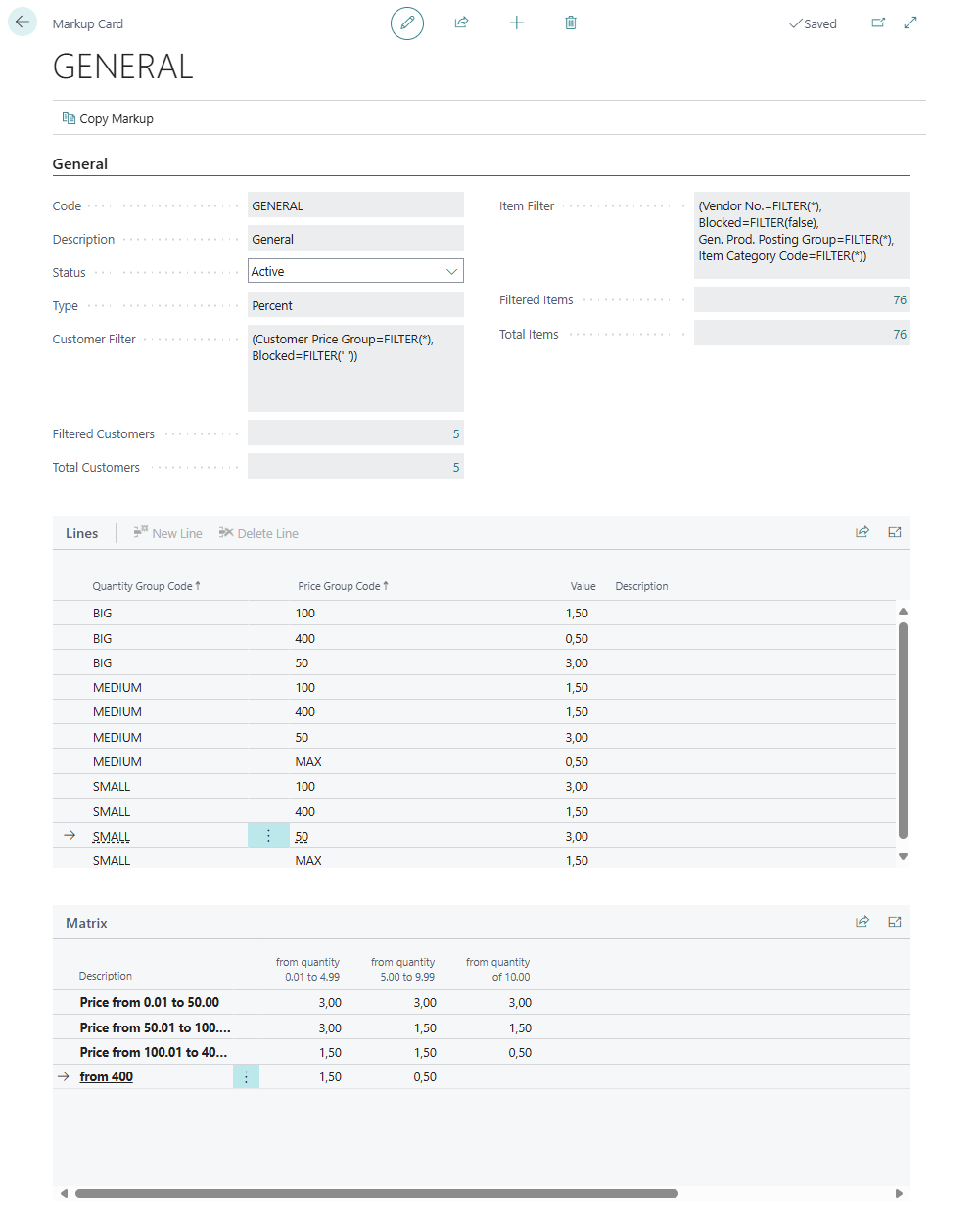Click the trash delete icon
Image resolution: width=979 pixels, height=1232 pixels.
(x=571, y=23)
